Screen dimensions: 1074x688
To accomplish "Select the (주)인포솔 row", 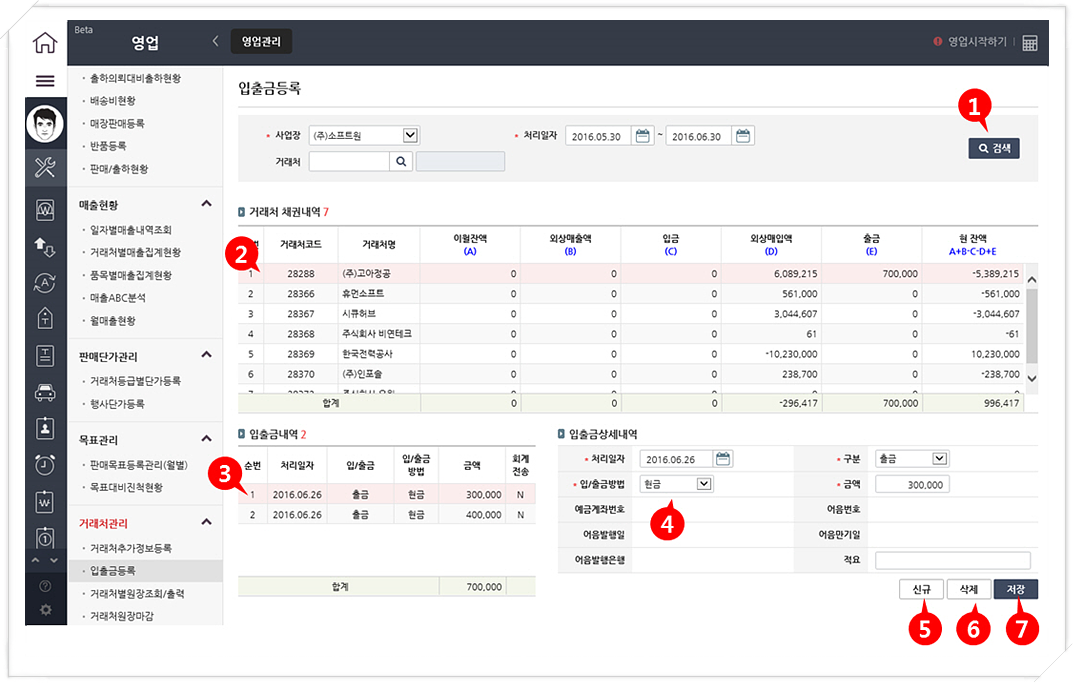I will (x=630, y=374).
